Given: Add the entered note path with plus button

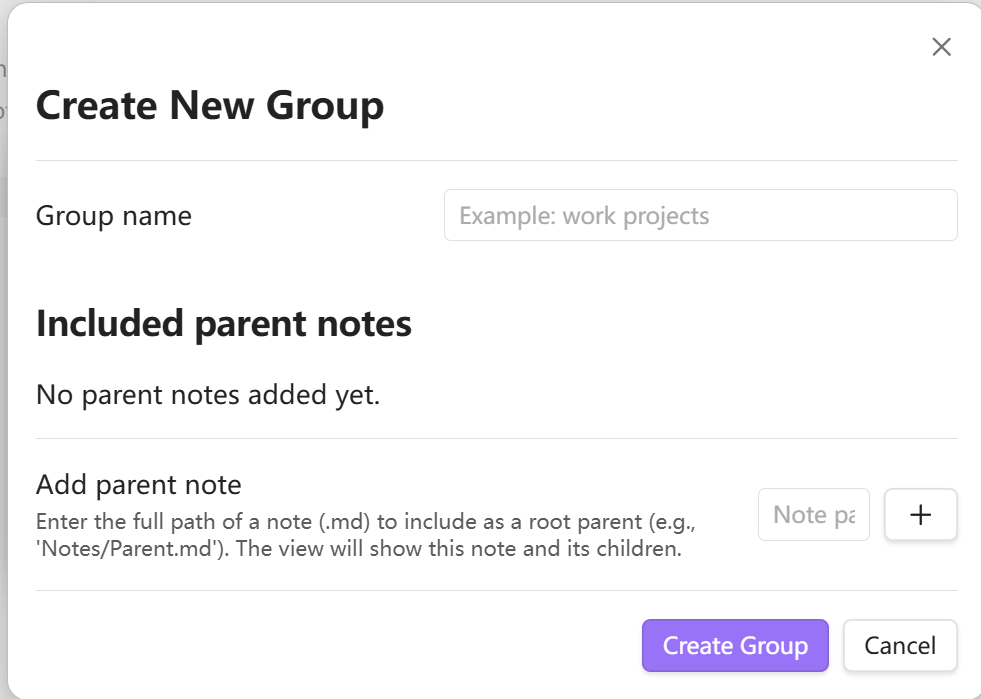Looking at the screenshot, I should 921,514.
